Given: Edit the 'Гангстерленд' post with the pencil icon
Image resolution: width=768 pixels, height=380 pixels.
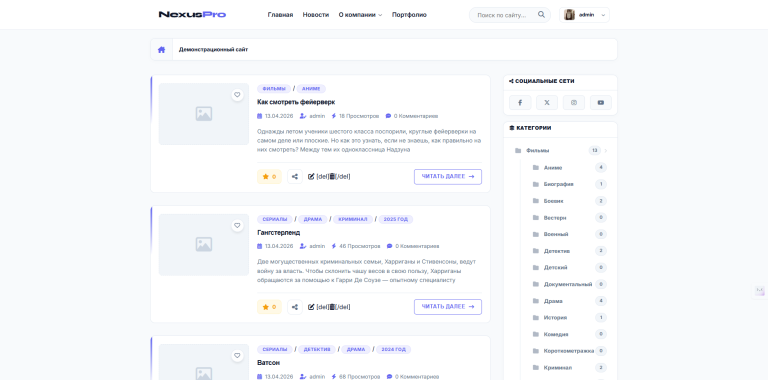Looking at the screenshot, I should [x=311, y=307].
